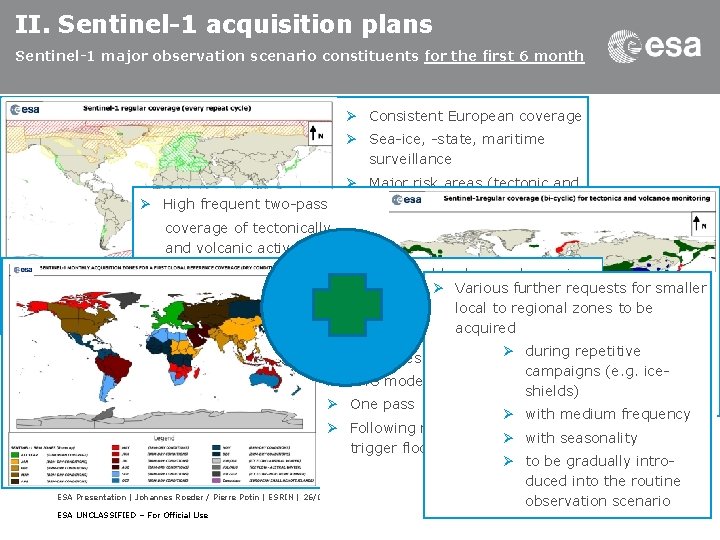Viewport: 720px width, 540px height.
Task: Click bullet arrow beside Various further requests
Action: coord(438,288)
